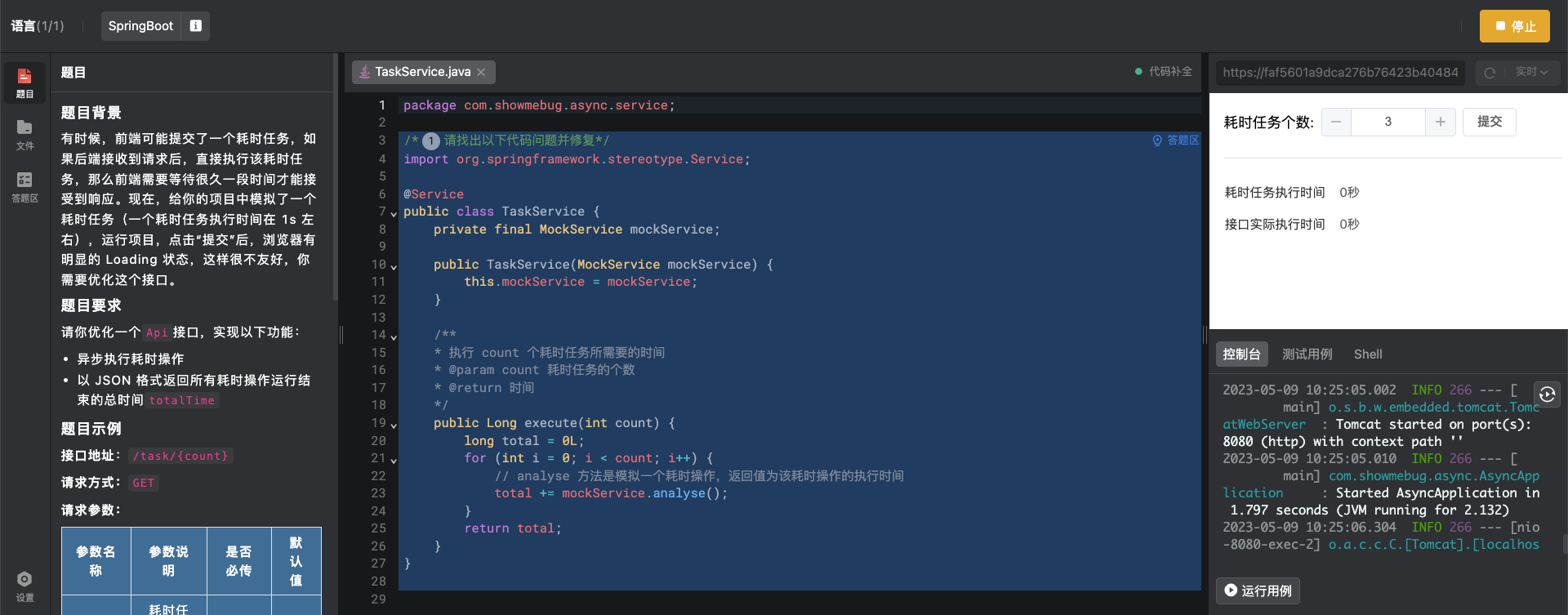Click the 'return total;' code line

coord(513,528)
